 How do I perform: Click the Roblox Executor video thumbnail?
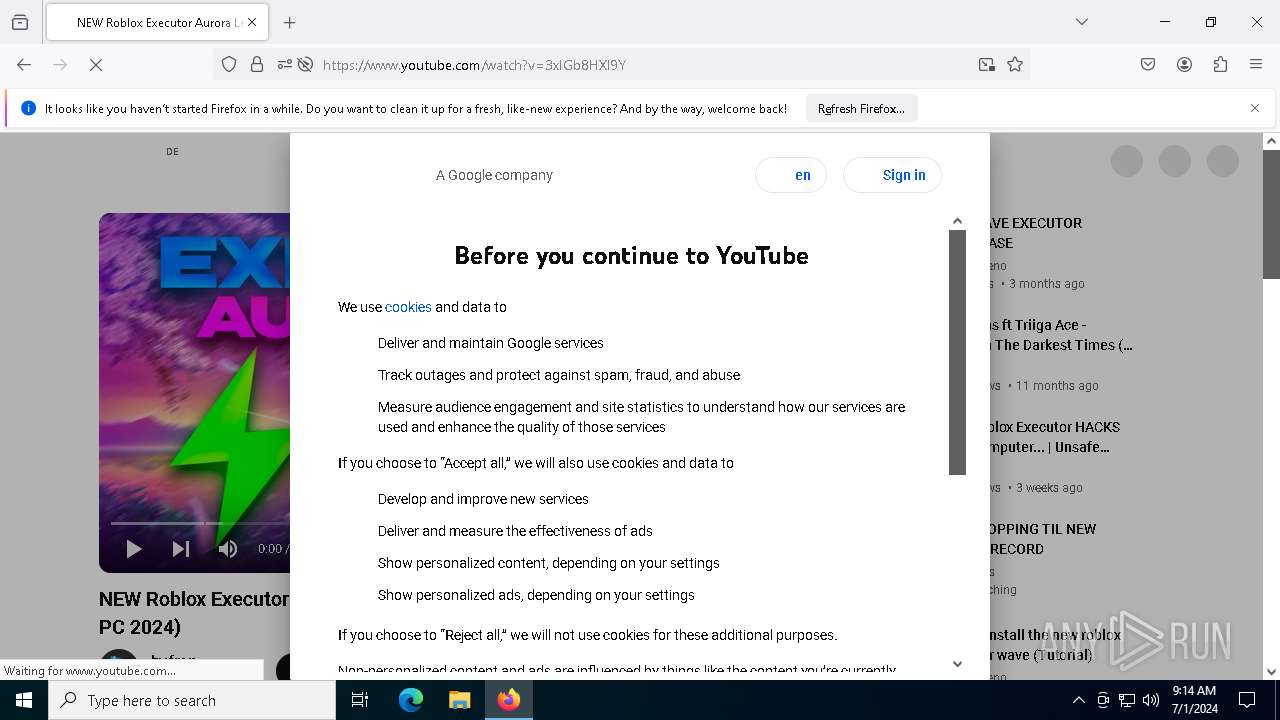(x=195, y=392)
